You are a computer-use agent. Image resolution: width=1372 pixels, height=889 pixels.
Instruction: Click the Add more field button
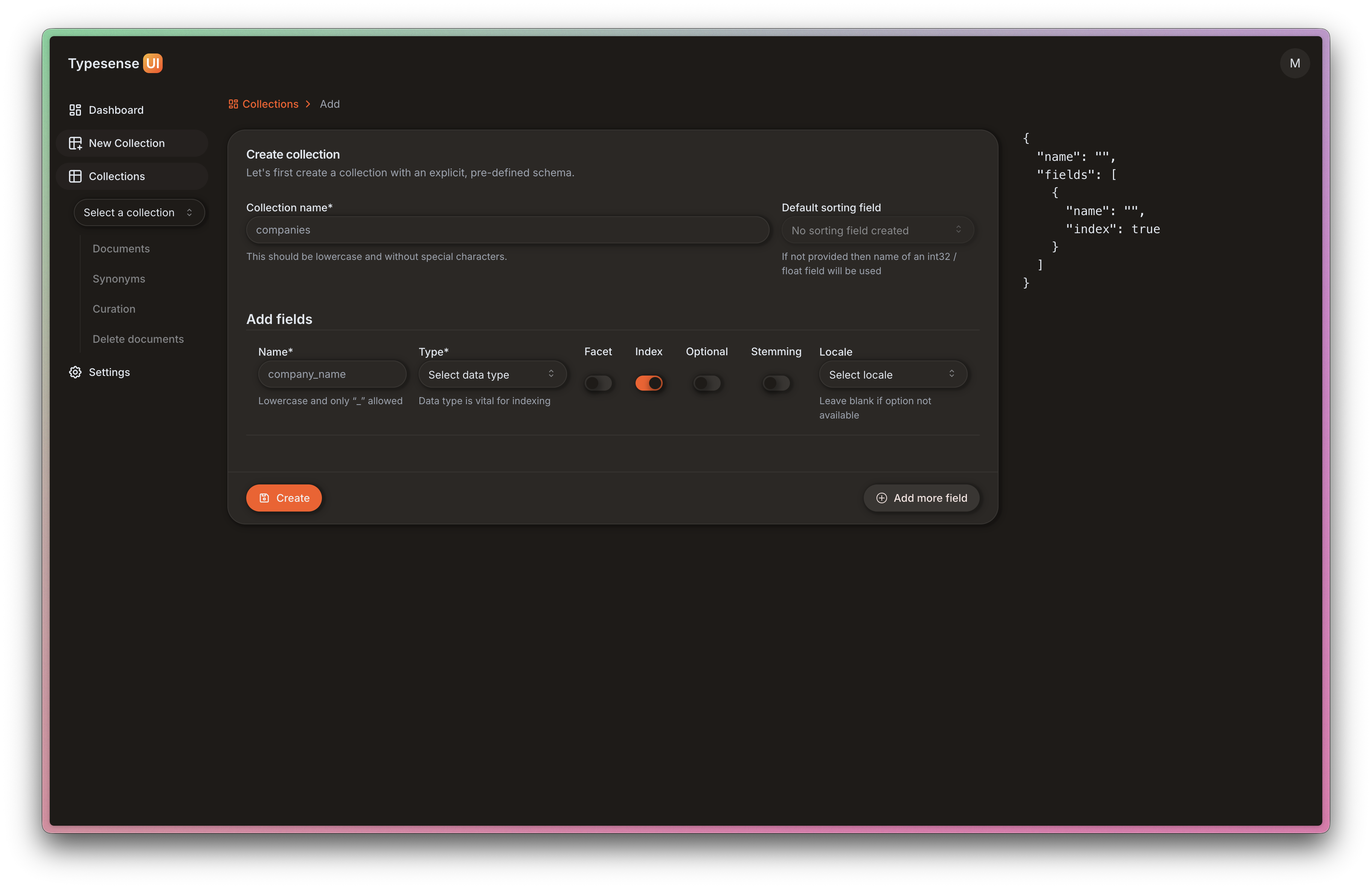(921, 498)
